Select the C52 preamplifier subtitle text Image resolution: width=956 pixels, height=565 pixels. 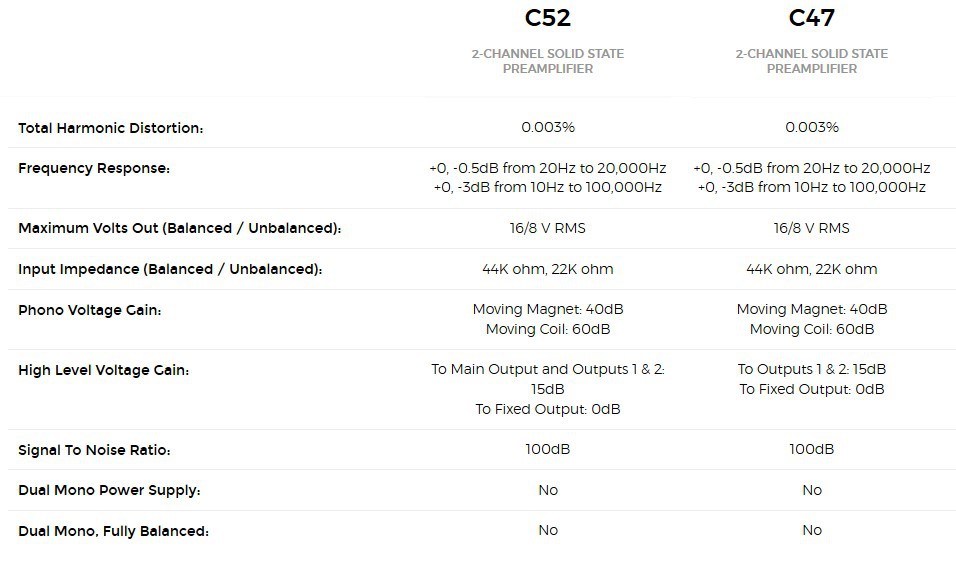547,61
